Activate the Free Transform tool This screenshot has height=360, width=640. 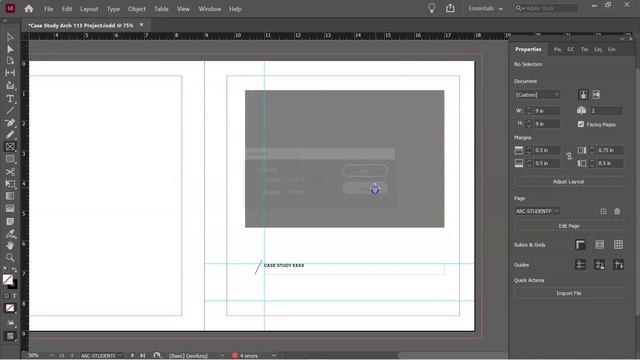pyautogui.click(x=10, y=184)
